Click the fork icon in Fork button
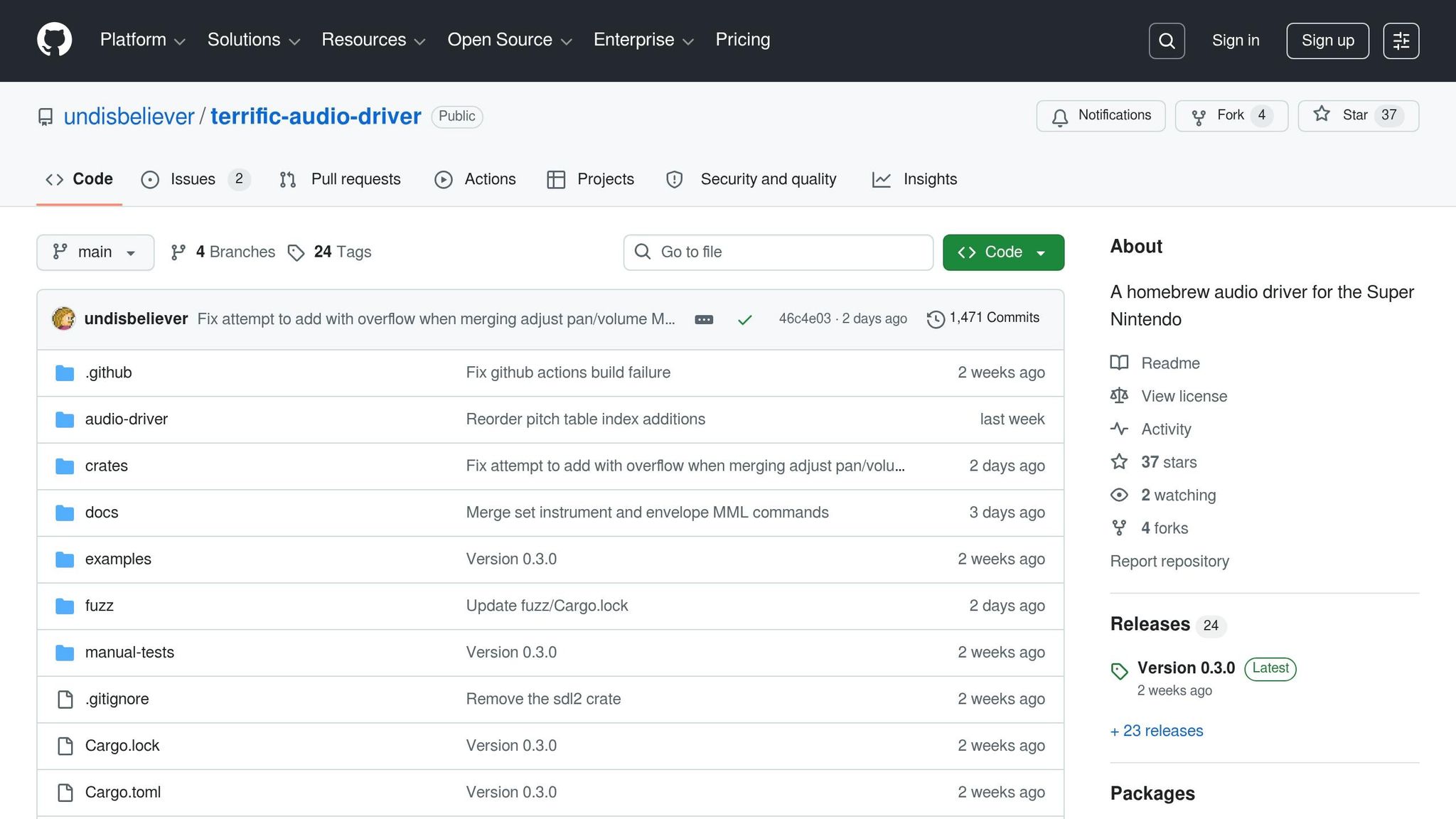Image resolution: width=1456 pixels, height=819 pixels. point(1199,117)
